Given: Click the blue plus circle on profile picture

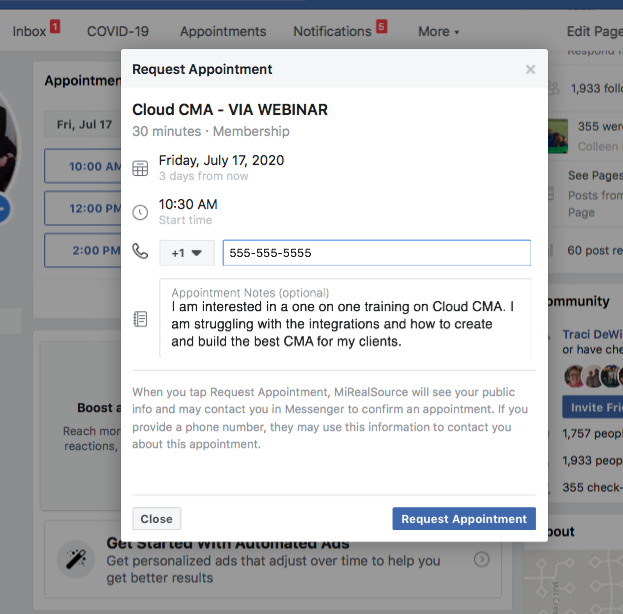Looking at the screenshot, I should click(2, 209).
